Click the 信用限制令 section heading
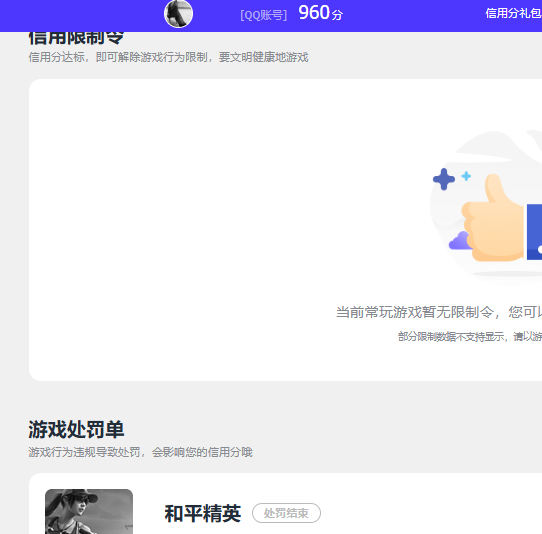542x534 pixels. (76, 38)
